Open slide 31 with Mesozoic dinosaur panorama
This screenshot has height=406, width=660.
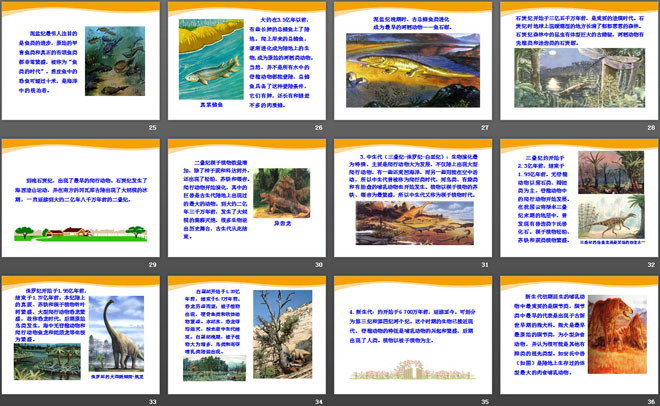point(413,198)
